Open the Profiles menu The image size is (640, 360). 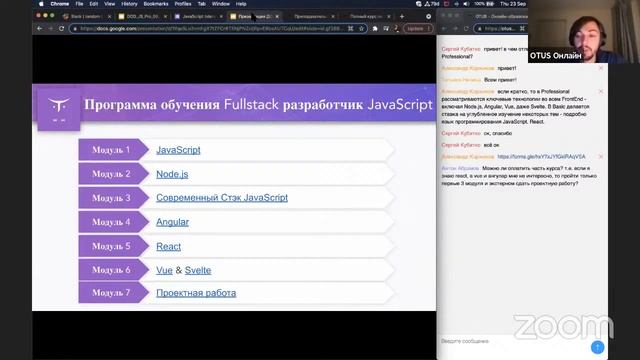[x=183, y=4]
